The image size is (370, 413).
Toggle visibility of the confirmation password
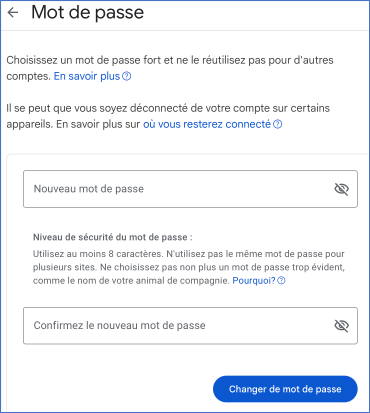(341, 326)
